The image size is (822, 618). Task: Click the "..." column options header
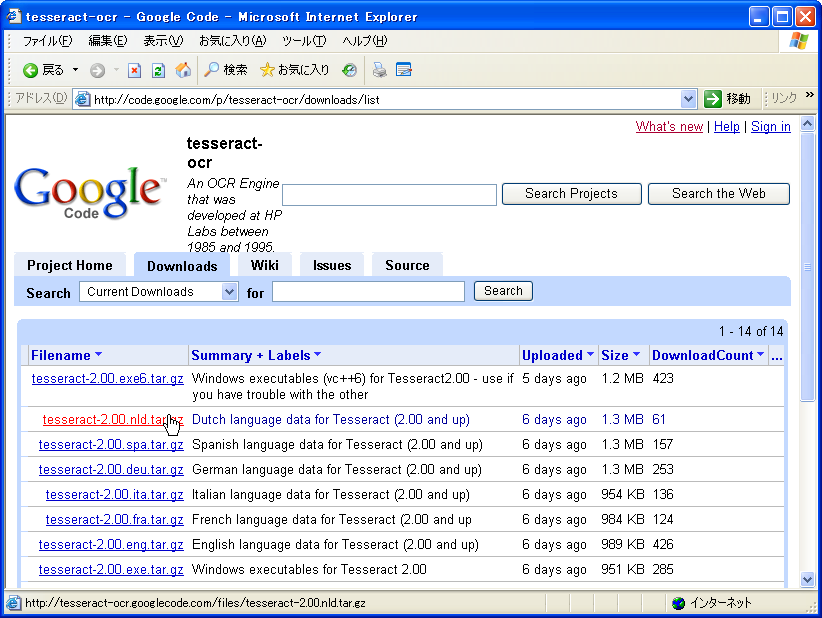[777, 356]
